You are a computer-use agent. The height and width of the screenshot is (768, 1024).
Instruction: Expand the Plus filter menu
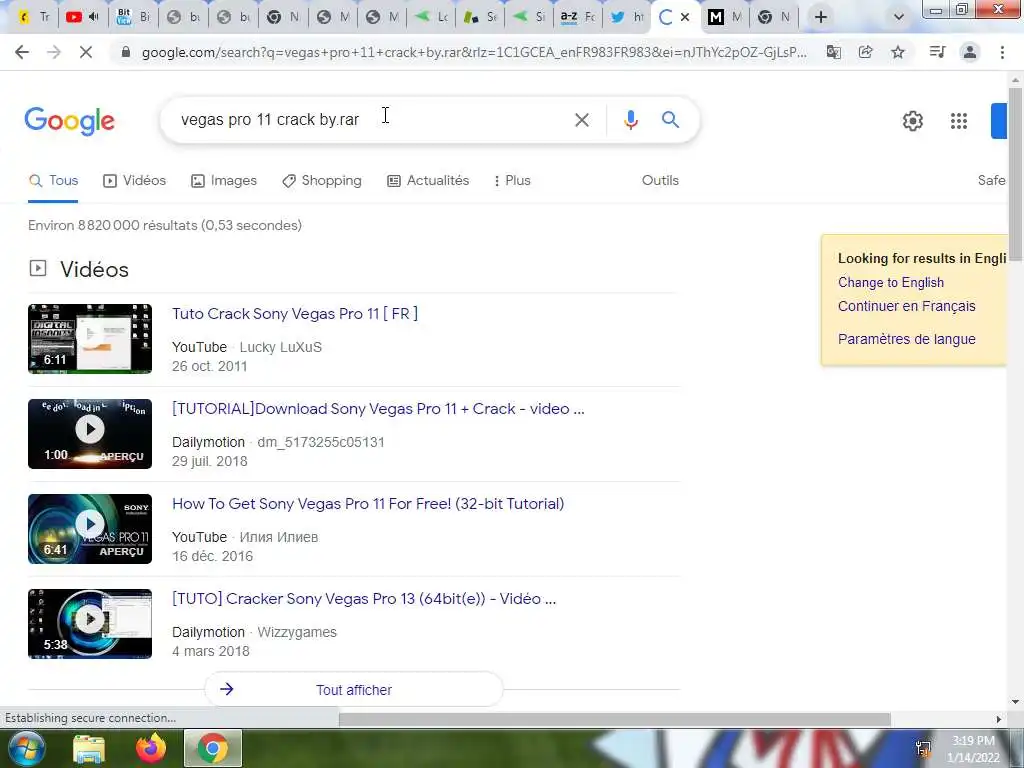click(x=512, y=181)
